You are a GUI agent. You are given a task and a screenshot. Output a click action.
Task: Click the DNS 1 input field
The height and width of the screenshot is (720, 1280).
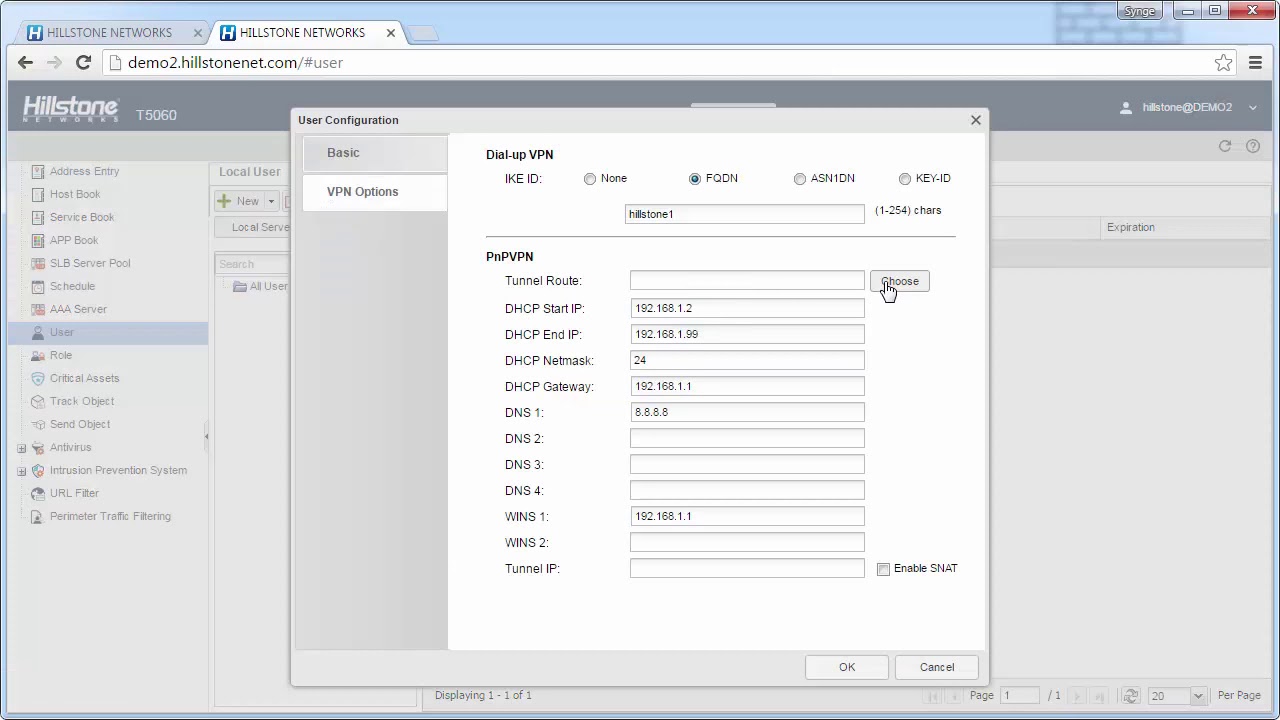747,412
